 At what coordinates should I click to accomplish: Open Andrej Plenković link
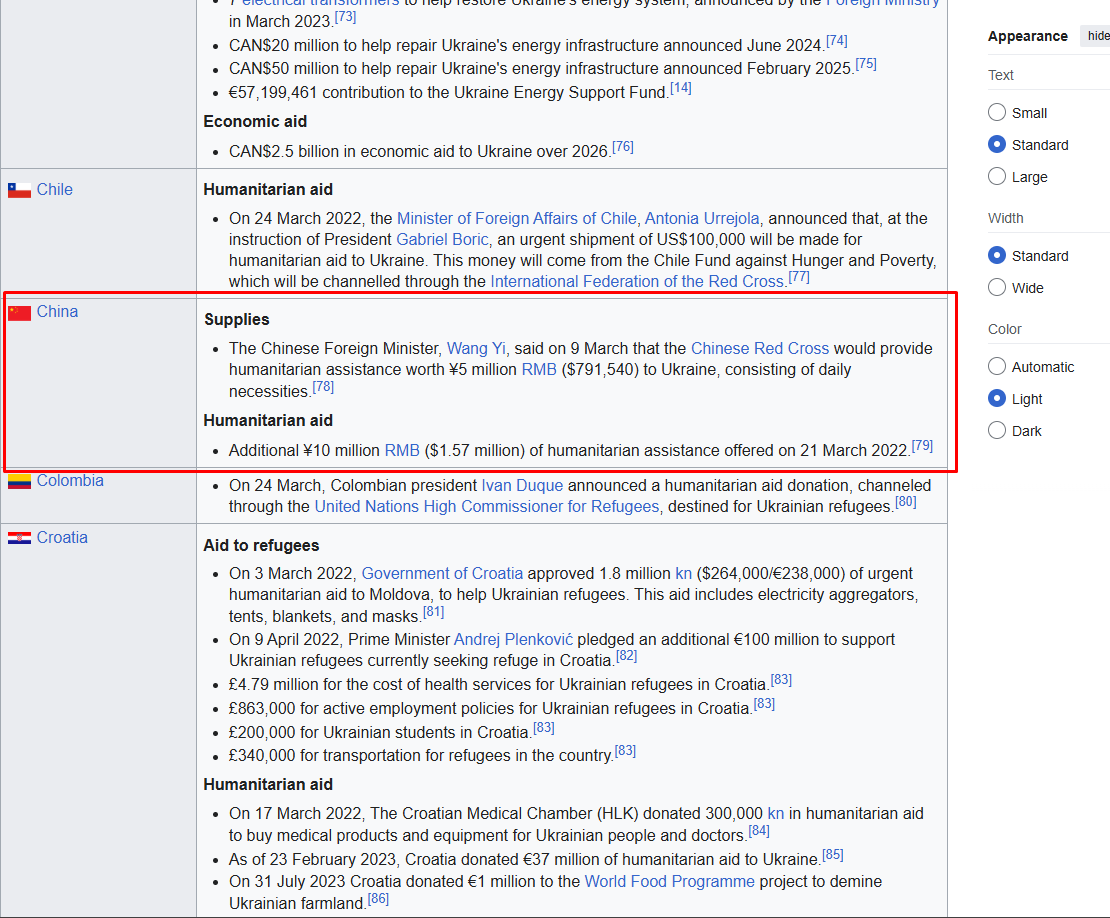click(x=513, y=639)
